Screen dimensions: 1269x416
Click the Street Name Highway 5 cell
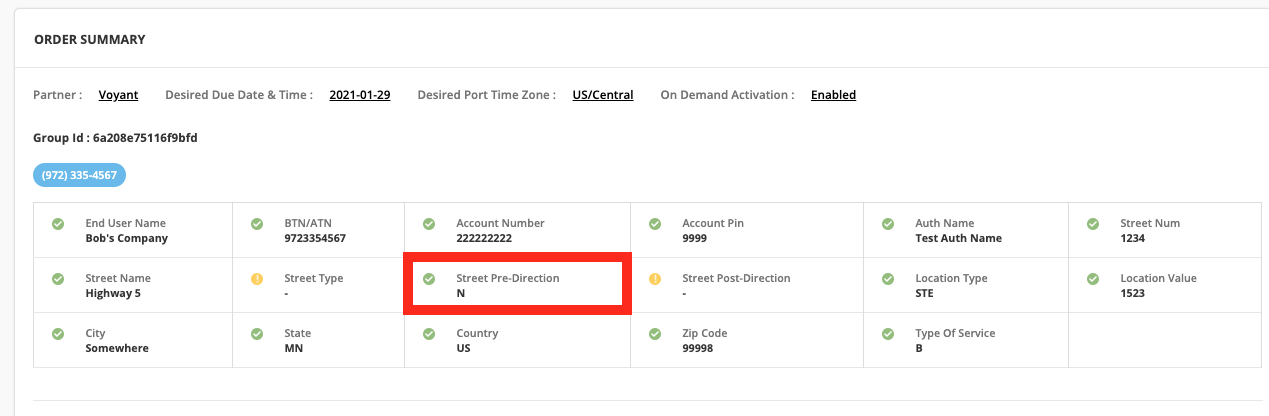[133, 285]
